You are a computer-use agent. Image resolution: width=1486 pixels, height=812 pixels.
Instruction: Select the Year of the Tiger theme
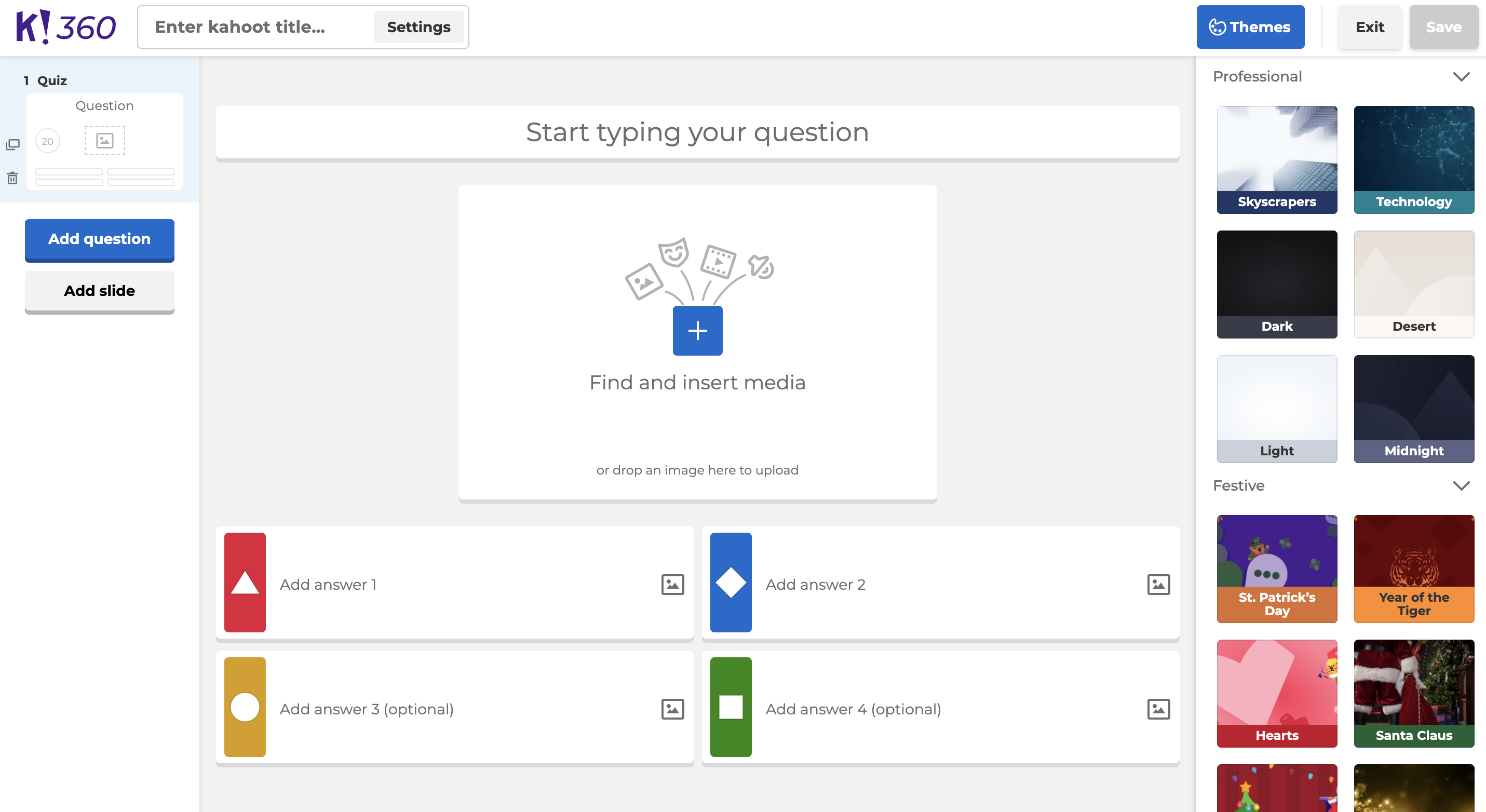tap(1413, 569)
